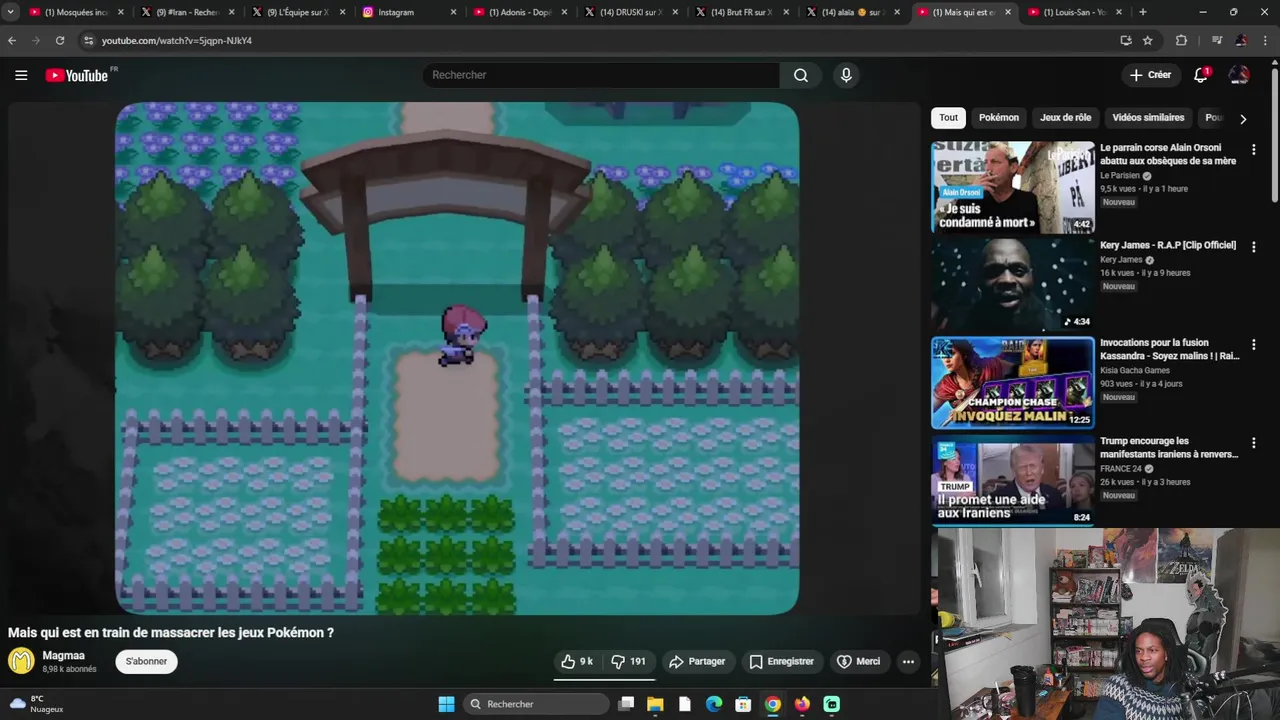Viewport: 1280px width, 720px height.
Task: Open the Chrome extensions puzzle icon
Action: [x=1181, y=40]
